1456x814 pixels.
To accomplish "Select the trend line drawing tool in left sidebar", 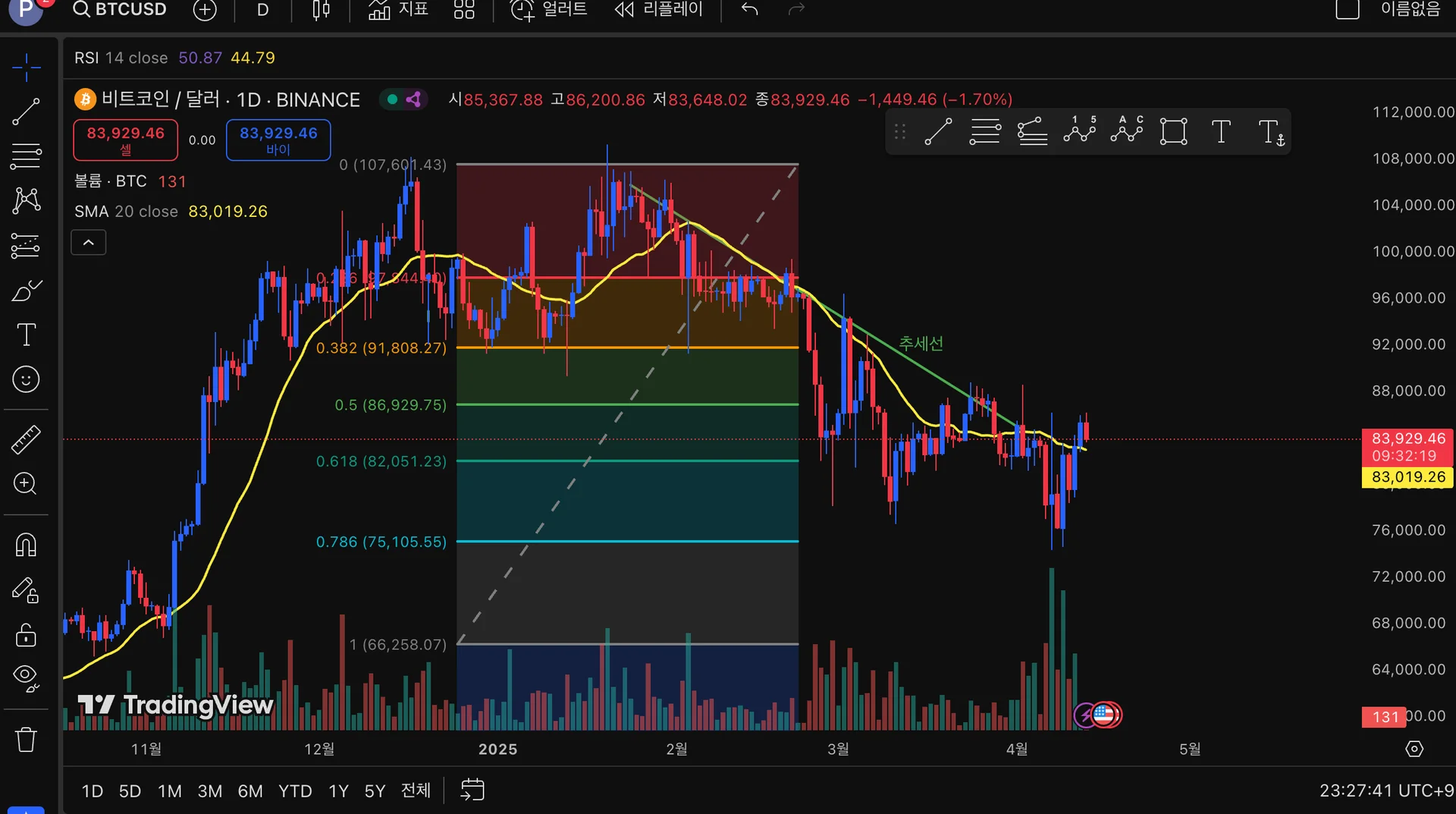I will pos(26,112).
